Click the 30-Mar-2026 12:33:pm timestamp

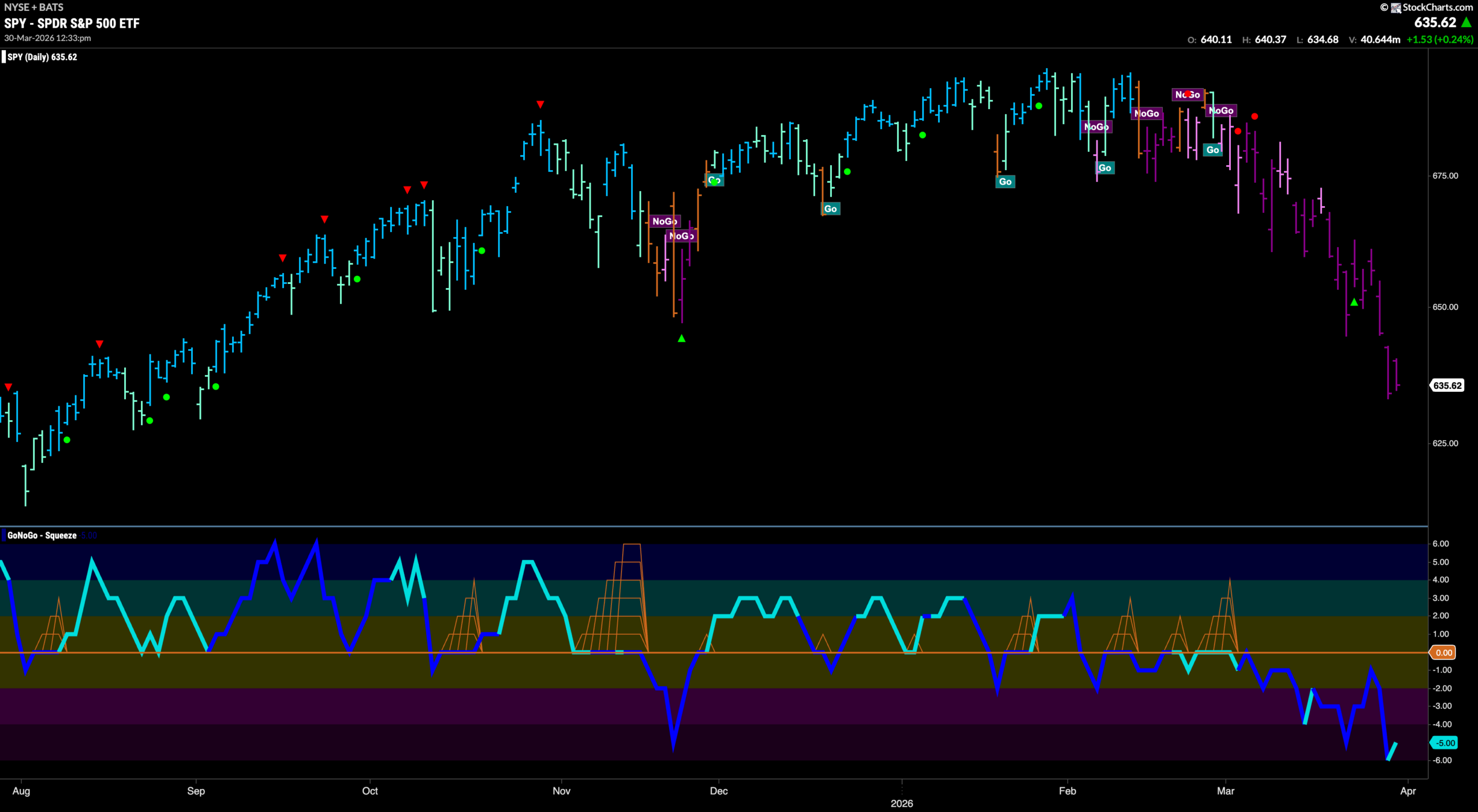click(47, 38)
